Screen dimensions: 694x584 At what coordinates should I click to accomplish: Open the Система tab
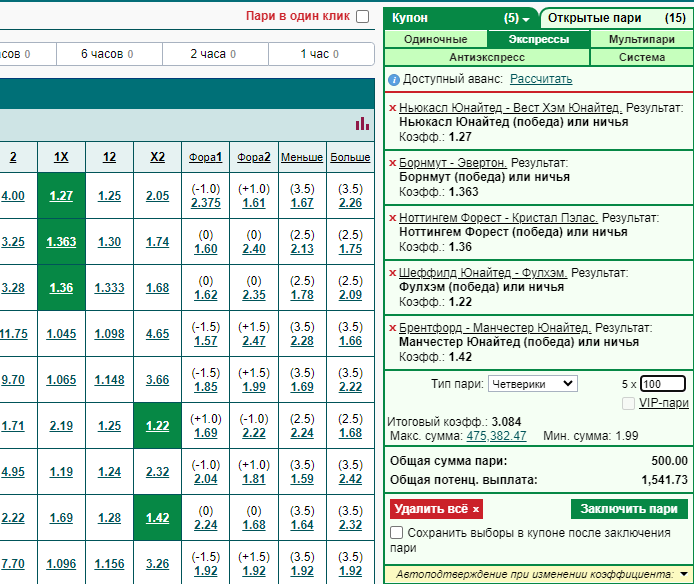click(641, 57)
